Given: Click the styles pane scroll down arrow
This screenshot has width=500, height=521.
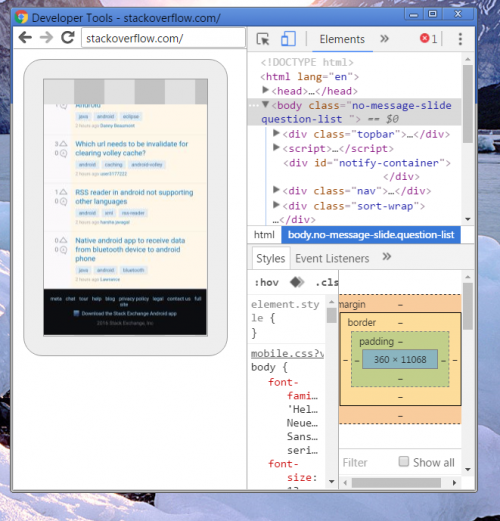Looking at the screenshot, I should pyautogui.click(x=331, y=481).
